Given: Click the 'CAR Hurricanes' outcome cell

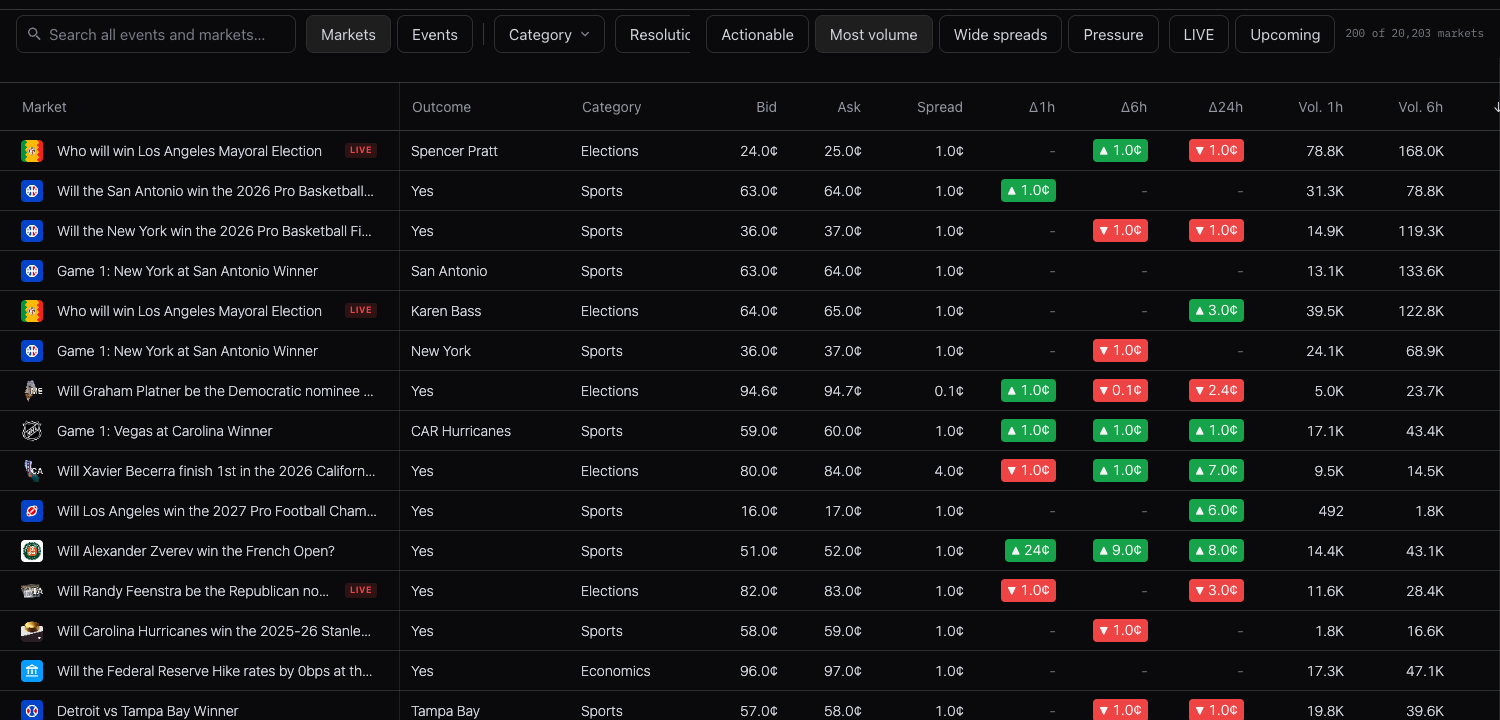Looking at the screenshot, I should tap(461, 431).
